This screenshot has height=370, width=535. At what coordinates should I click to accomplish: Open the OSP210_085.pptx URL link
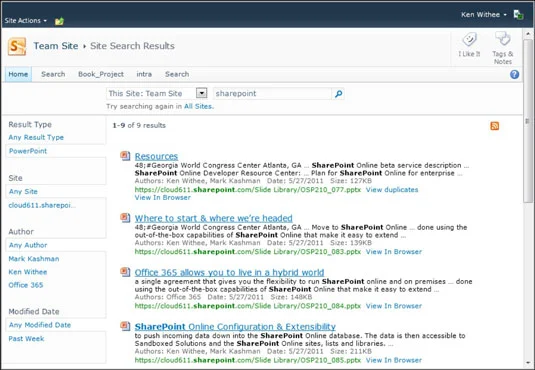tap(248, 360)
